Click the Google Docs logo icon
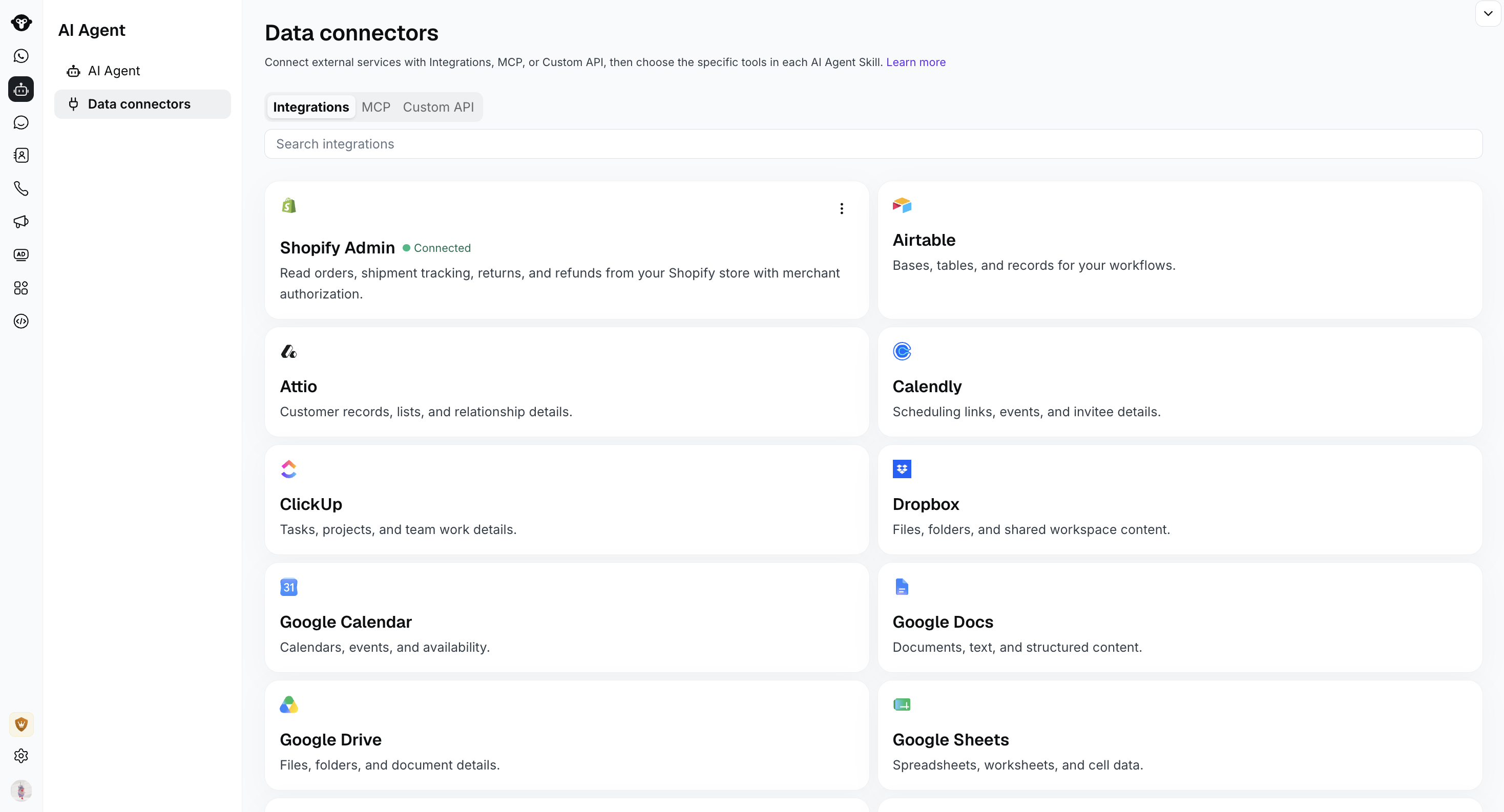 coord(902,587)
